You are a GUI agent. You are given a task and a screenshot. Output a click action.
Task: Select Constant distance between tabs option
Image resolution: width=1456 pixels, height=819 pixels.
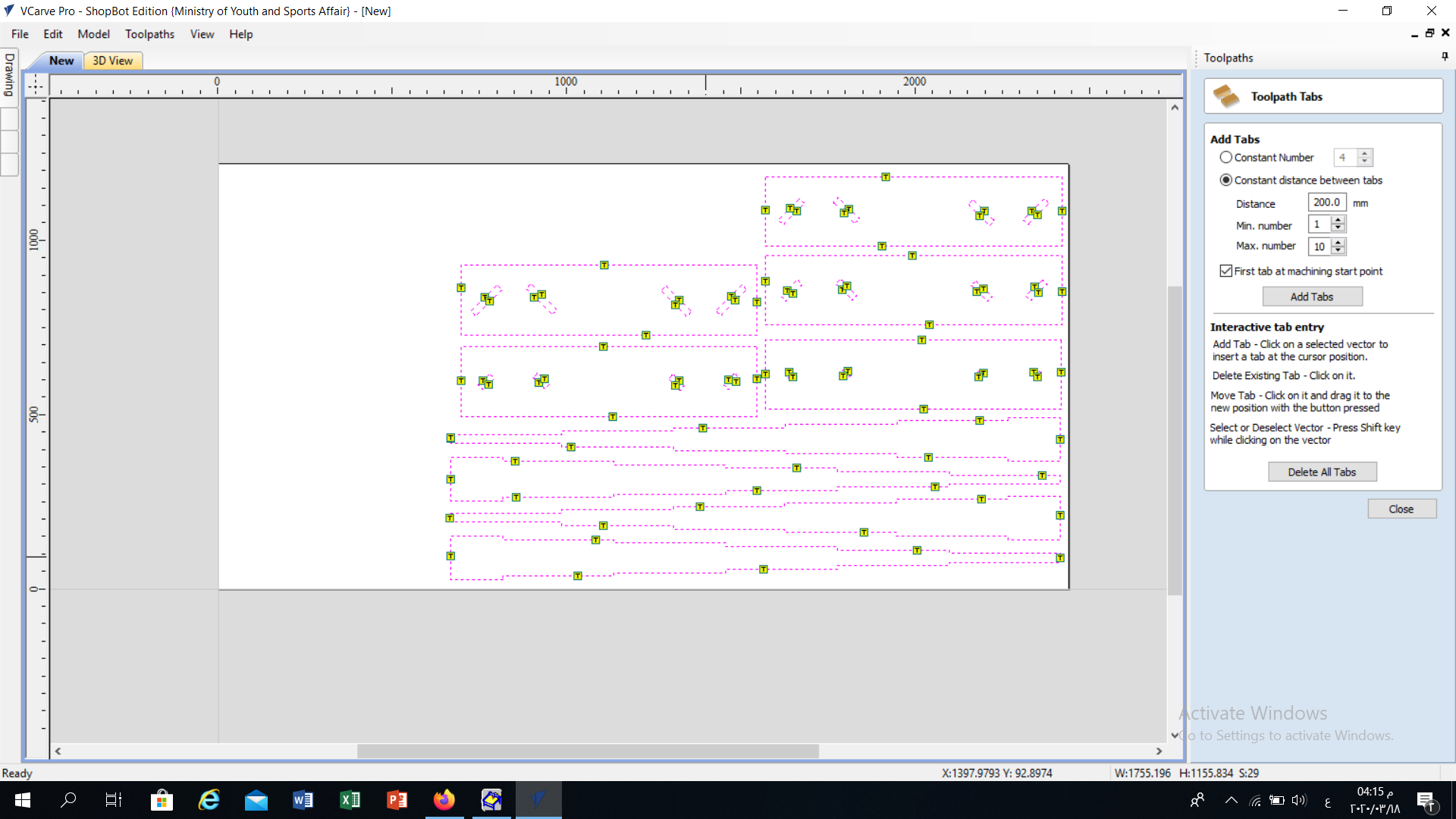[x=1226, y=180]
